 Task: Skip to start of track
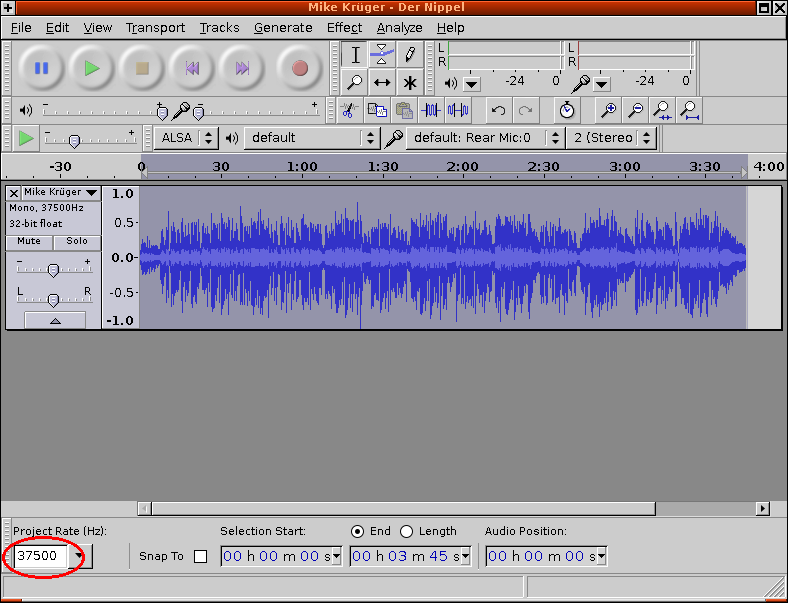pyautogui.click(x=192, y=68)
